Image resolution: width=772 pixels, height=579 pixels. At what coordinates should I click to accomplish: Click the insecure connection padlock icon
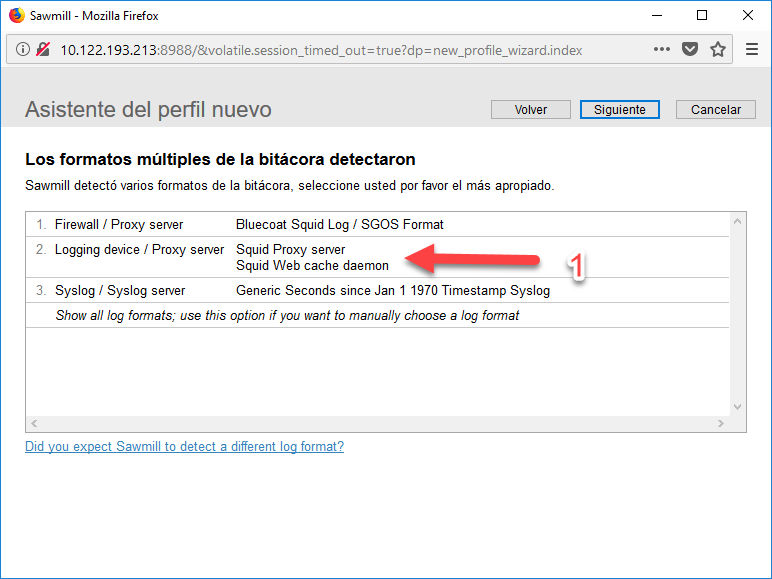pos(43,49)
